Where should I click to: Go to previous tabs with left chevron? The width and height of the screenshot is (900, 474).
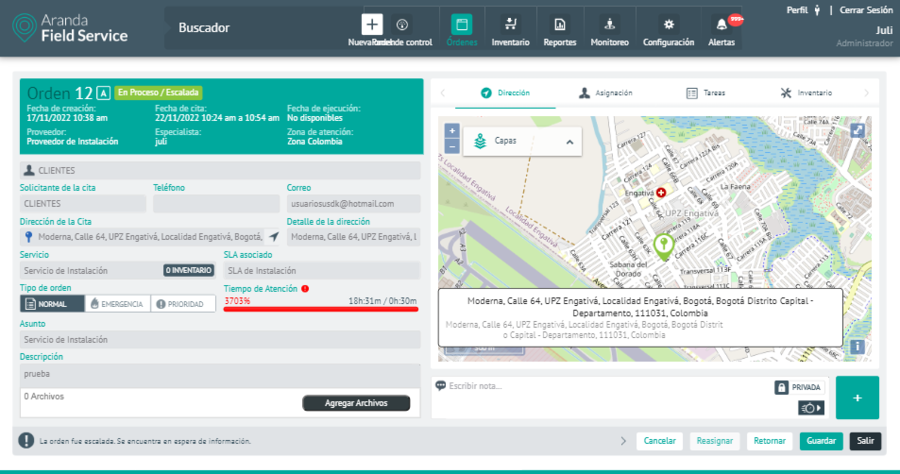[x=443, y=93]
